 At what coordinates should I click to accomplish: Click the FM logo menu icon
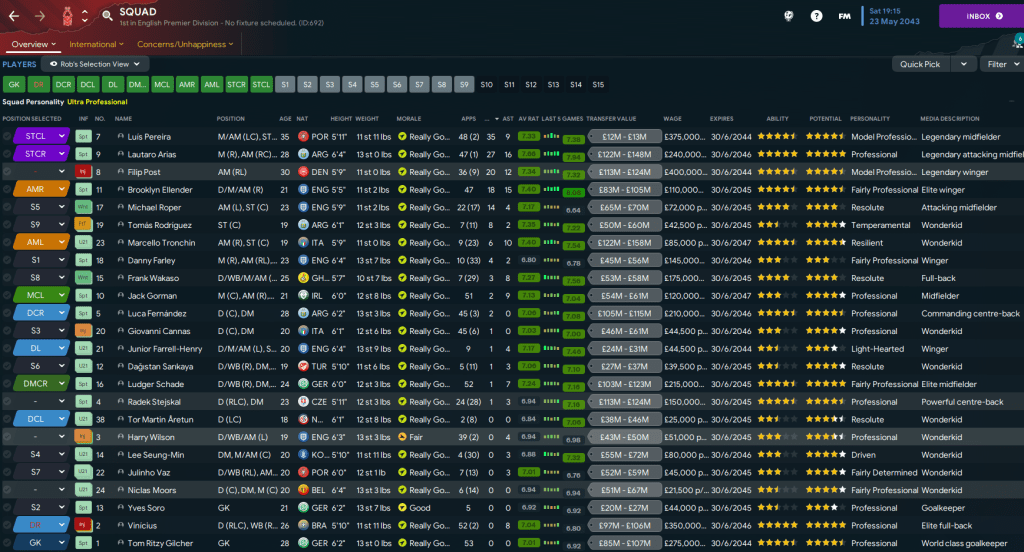(845, 16)
